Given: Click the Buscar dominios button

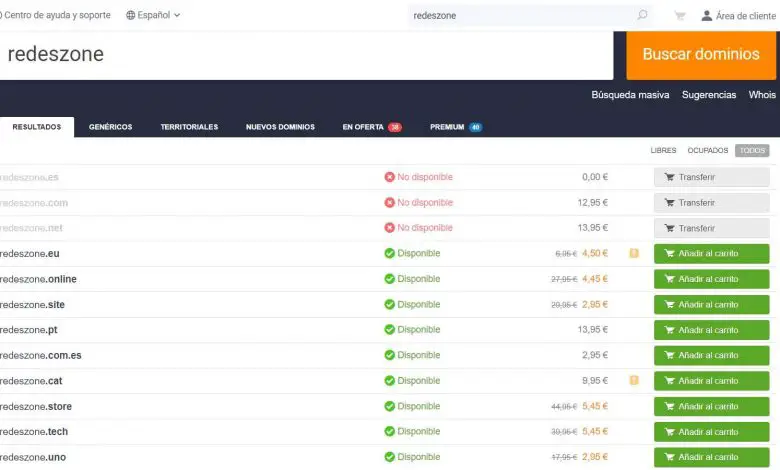Looking at the screenshot, I should point(701,54).
